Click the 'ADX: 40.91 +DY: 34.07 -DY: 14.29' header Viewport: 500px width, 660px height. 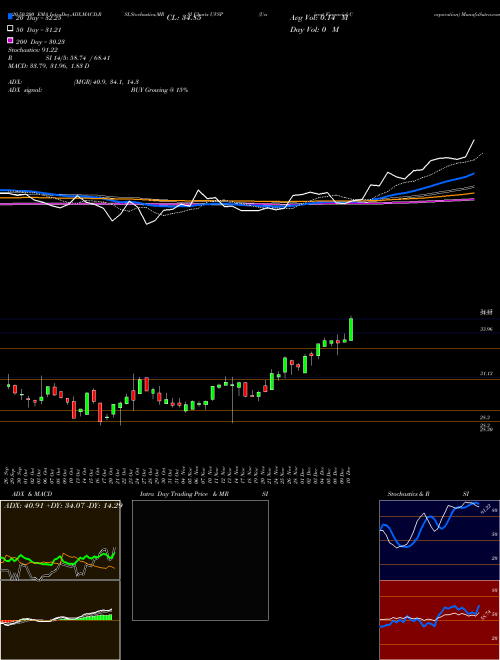pyautogui.click(x=63, y=505)
